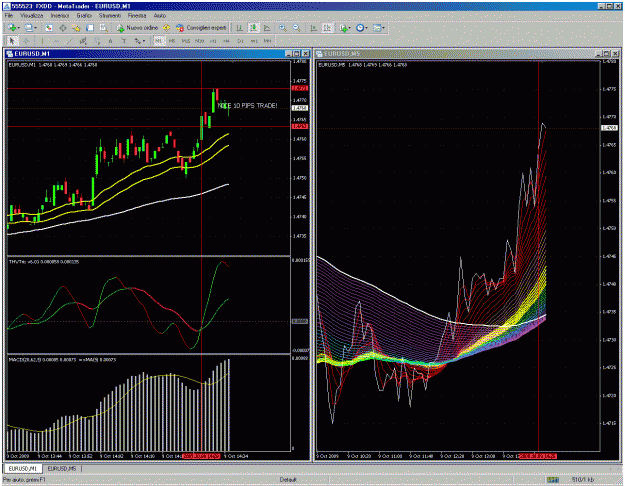Open the Terminal panel icon
625x486 pixels.
[90, 28]
